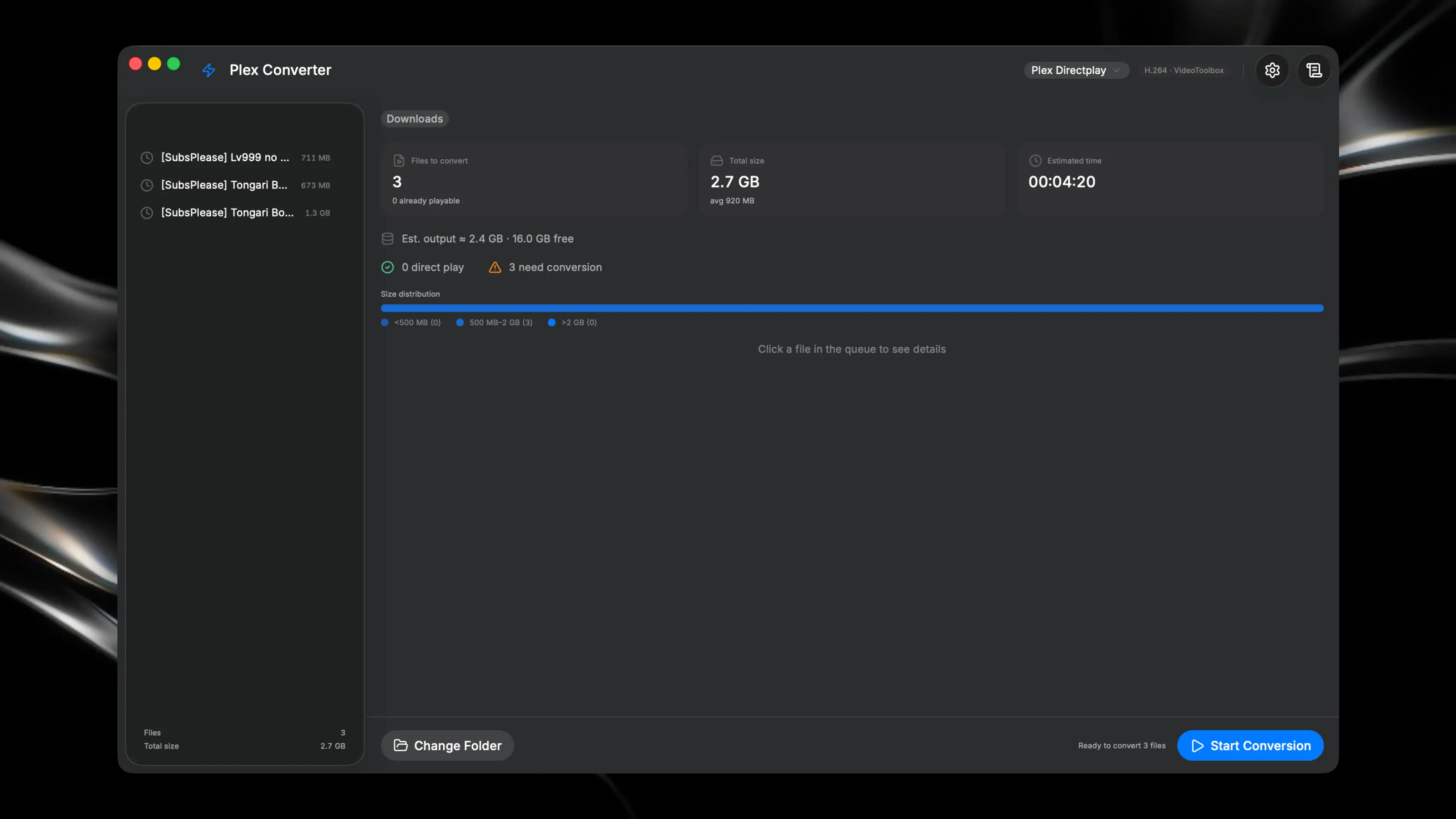Click the 'Size distribution' label
1456x819 pixels.
click(x=410, y=294)
